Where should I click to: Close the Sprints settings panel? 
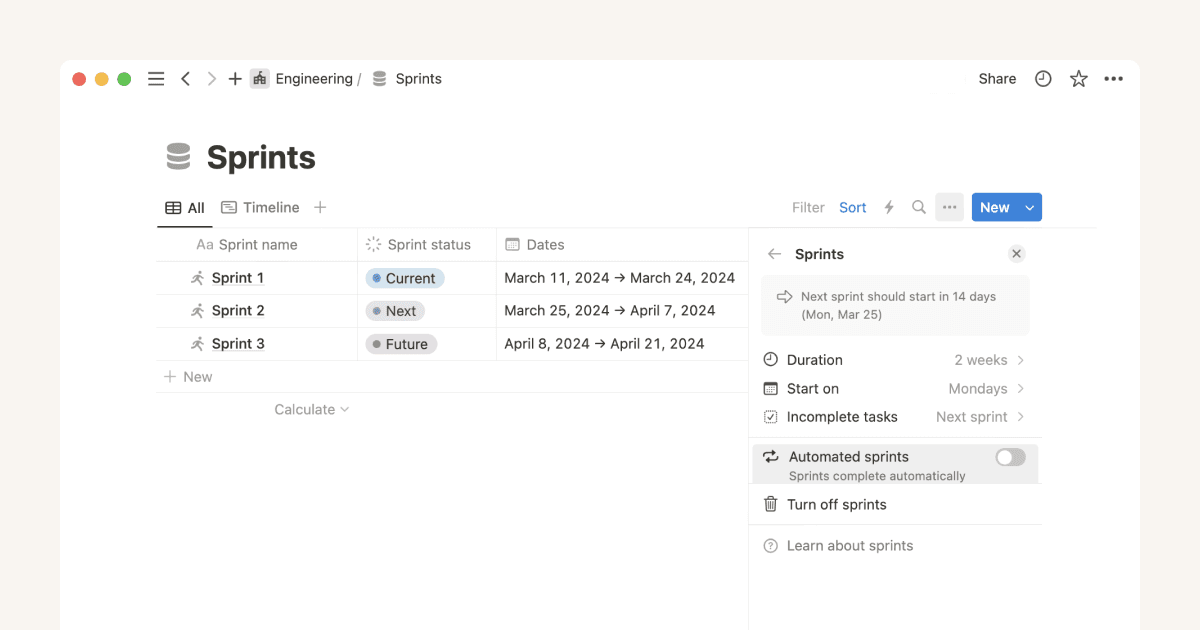tap(1016, 253)
